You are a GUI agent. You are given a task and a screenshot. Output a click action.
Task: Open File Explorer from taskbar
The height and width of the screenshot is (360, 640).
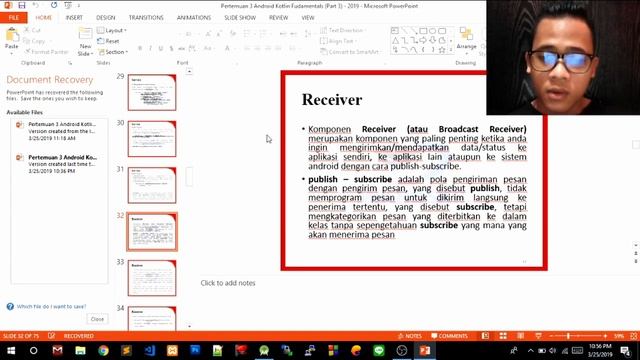coord(80,351)
